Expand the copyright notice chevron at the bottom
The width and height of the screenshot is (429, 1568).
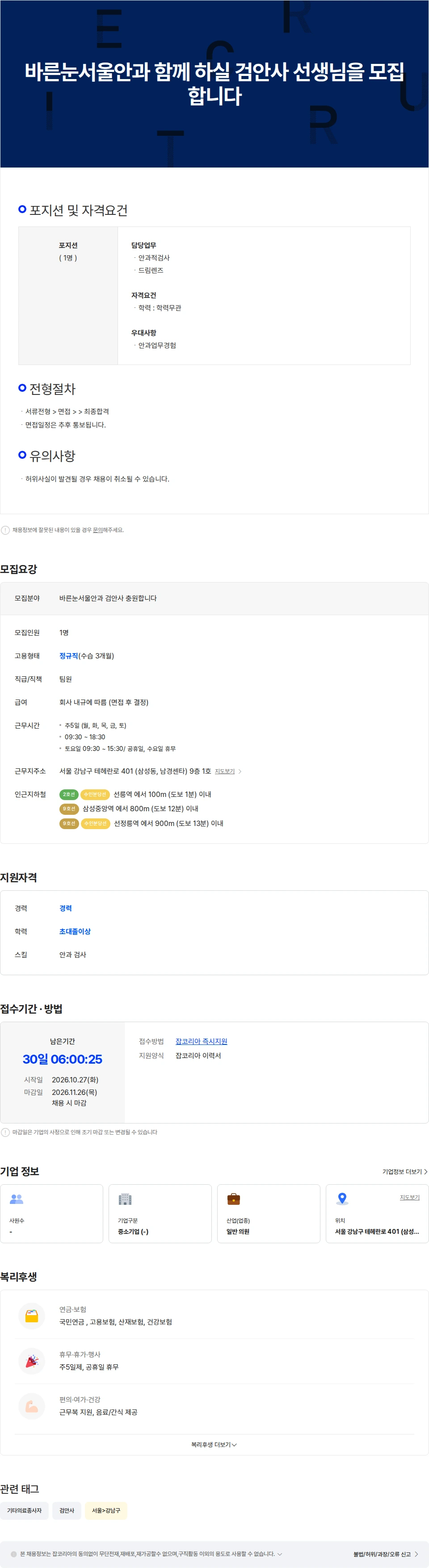(280, 1554)
